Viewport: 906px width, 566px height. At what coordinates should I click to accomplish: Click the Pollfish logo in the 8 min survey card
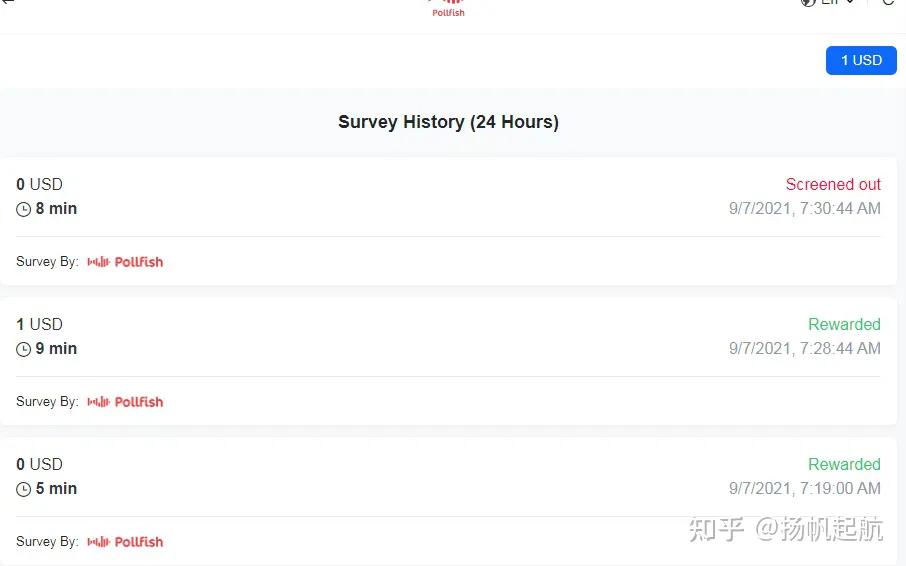[x=125, y=262]
